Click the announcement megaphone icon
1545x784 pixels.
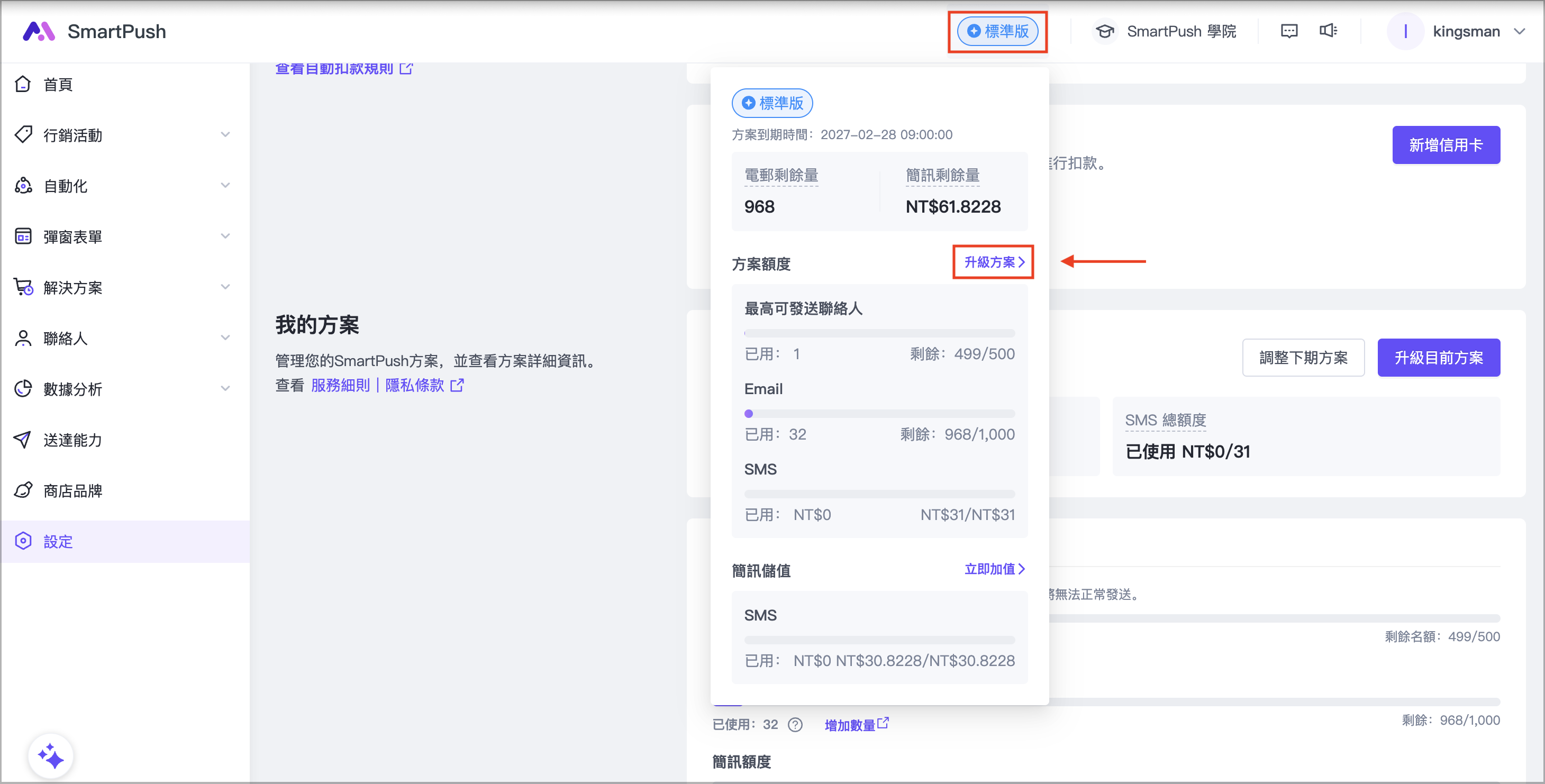point(1329,31)
